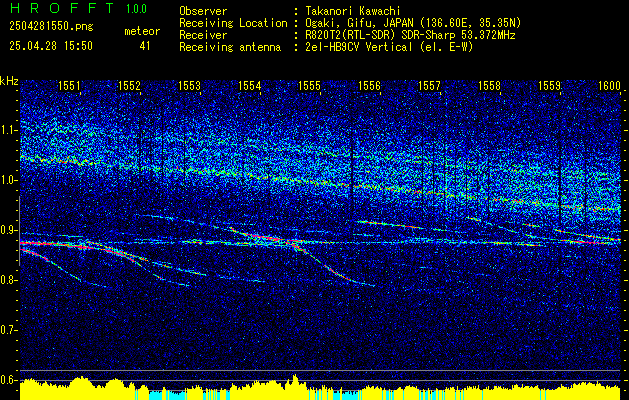Image resolution: width=629 pixels, height=400 pixels.
Task: Click the date stamp 25.04.28 15:50
Action: pyautogui.click(x=51, y=46)
